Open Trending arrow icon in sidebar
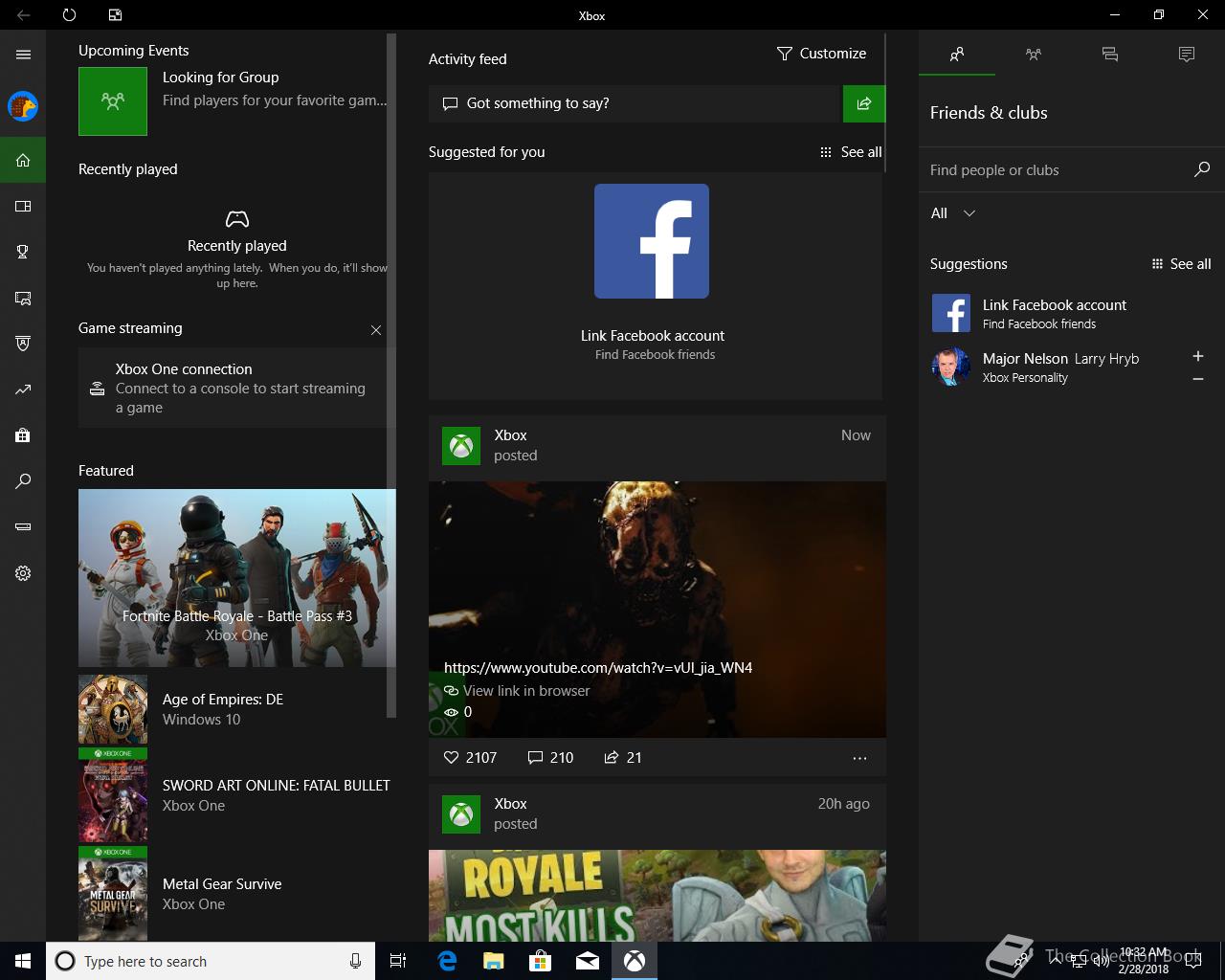Viewport: 1225px width, 980px height. coord(23,390)
